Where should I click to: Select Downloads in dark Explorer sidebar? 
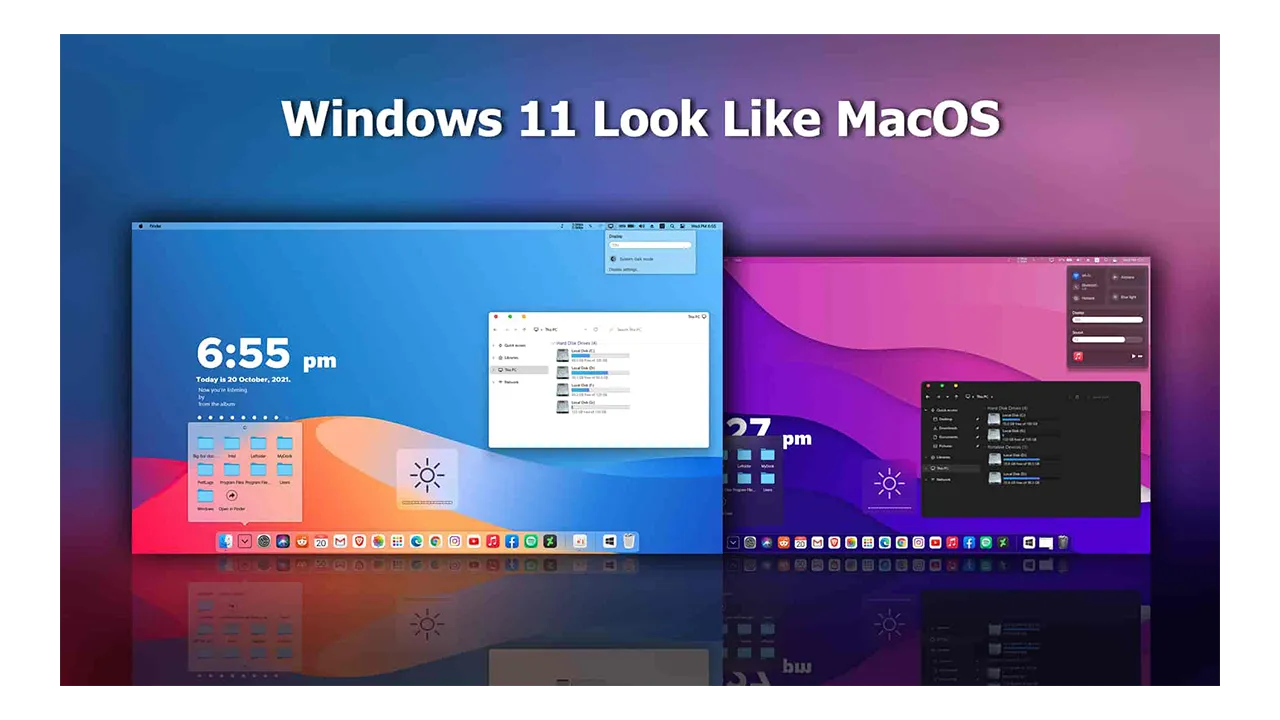(946, 428)
